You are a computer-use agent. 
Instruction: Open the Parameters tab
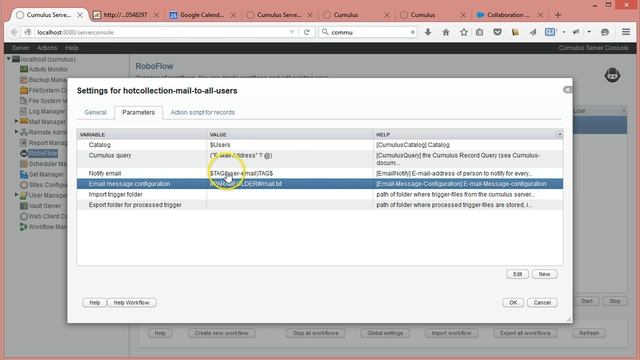pos(138,112)
